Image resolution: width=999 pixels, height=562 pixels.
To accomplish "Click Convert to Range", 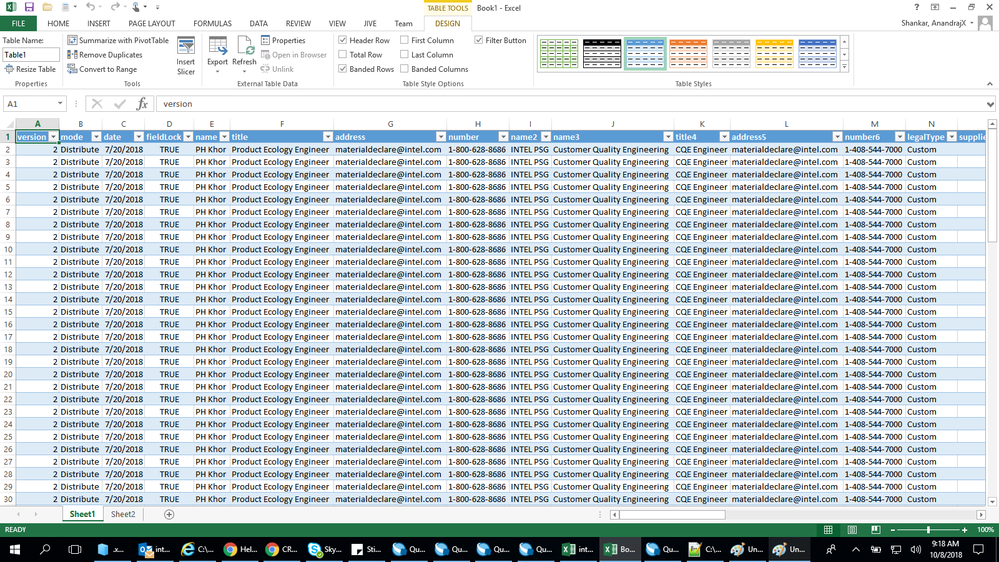I will point(102,69).
